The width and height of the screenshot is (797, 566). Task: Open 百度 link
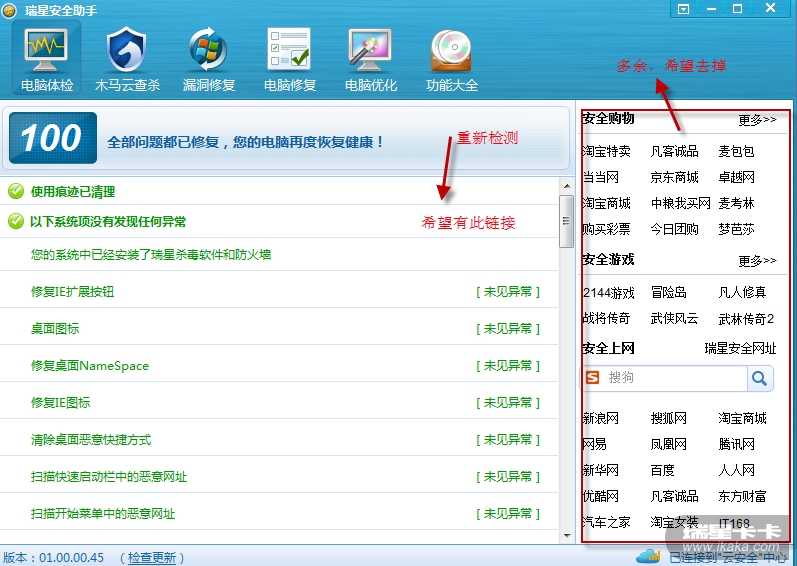[x=662, y=470]
